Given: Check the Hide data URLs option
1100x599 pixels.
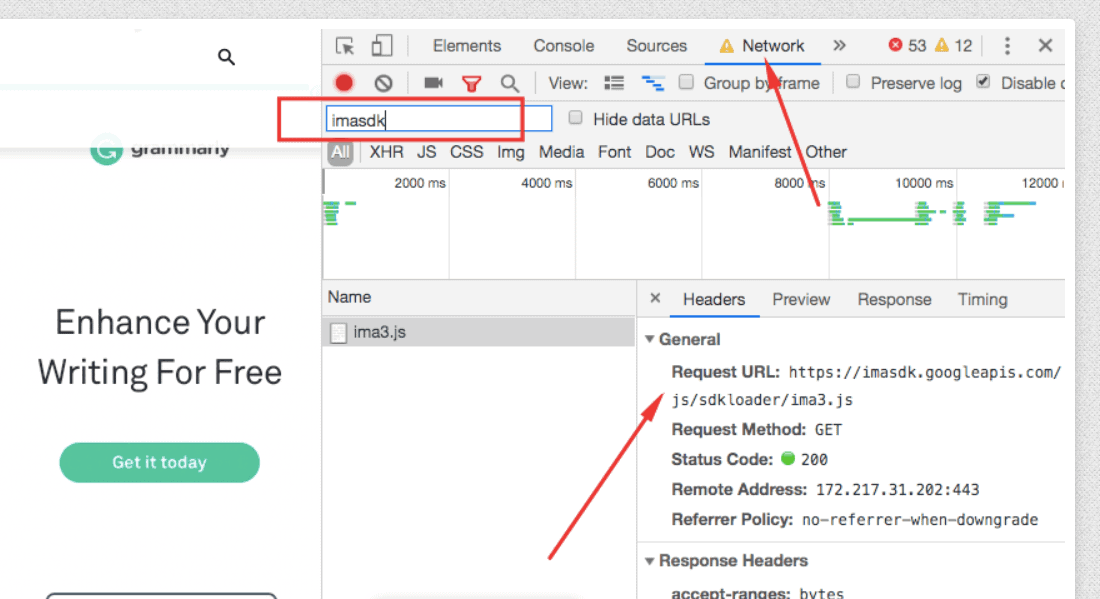Looking at the screenshot, I should (x=575, y=118).
